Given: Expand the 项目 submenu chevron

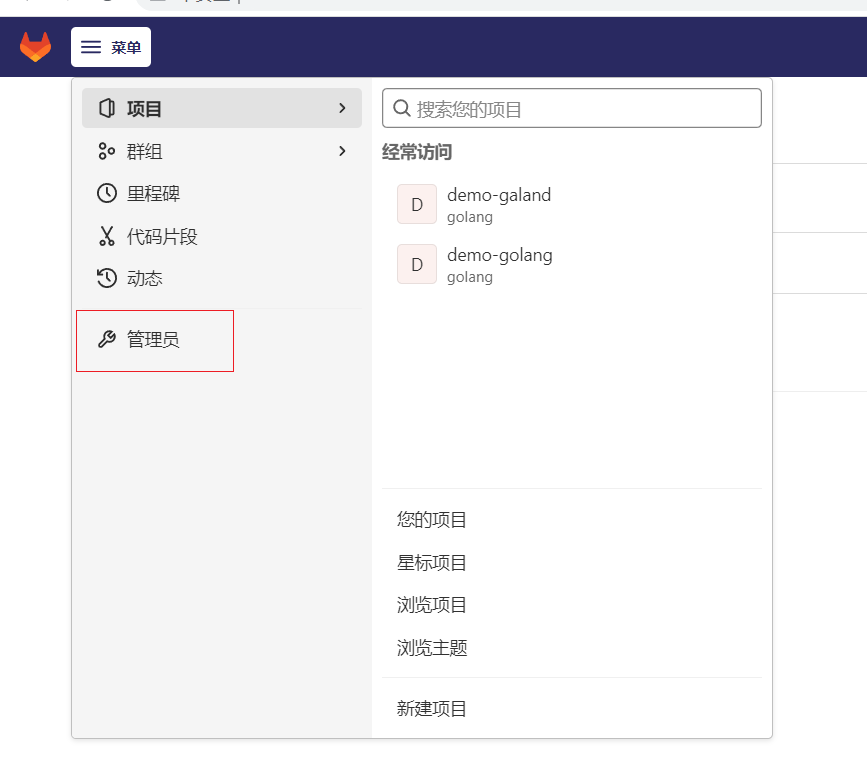Looking at the screenshot, I should point(342,108).
